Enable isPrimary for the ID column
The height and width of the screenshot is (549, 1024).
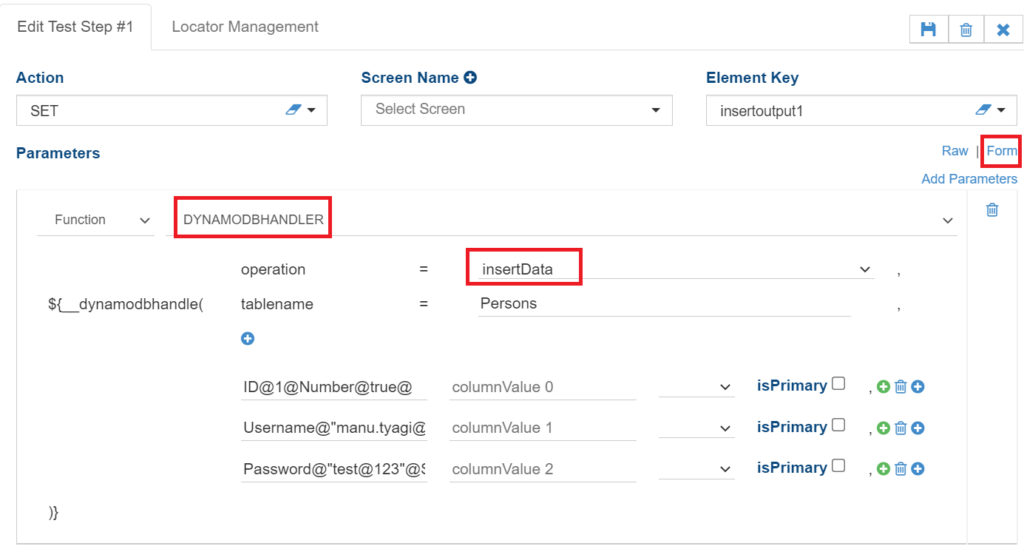click(838, 384)
